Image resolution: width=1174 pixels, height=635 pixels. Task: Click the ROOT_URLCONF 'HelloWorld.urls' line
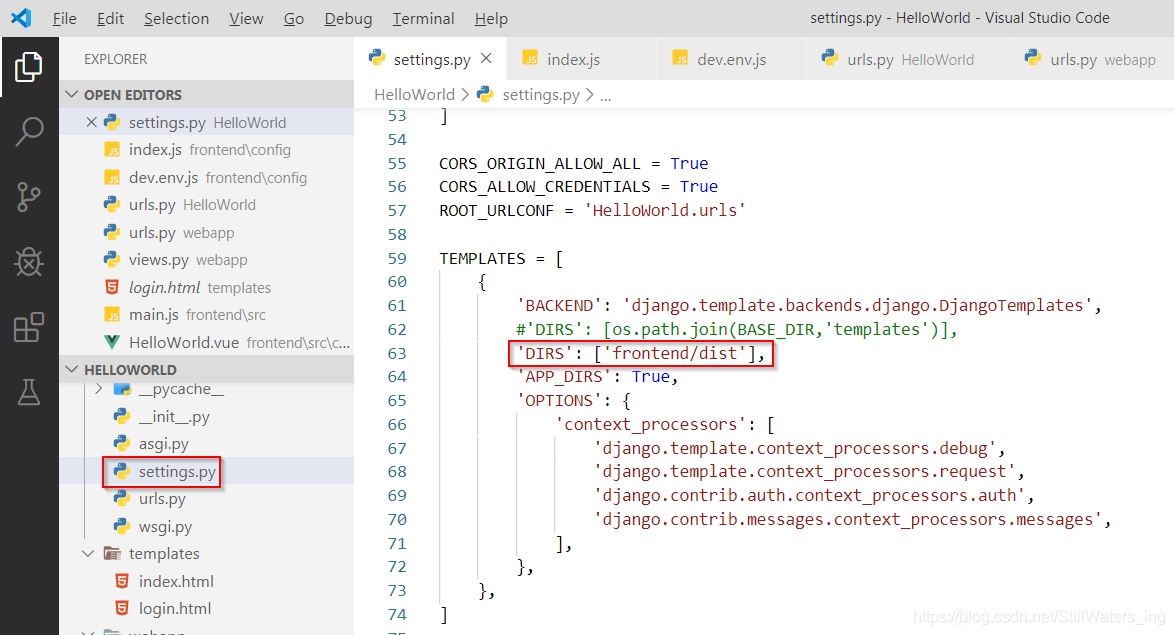592,210
